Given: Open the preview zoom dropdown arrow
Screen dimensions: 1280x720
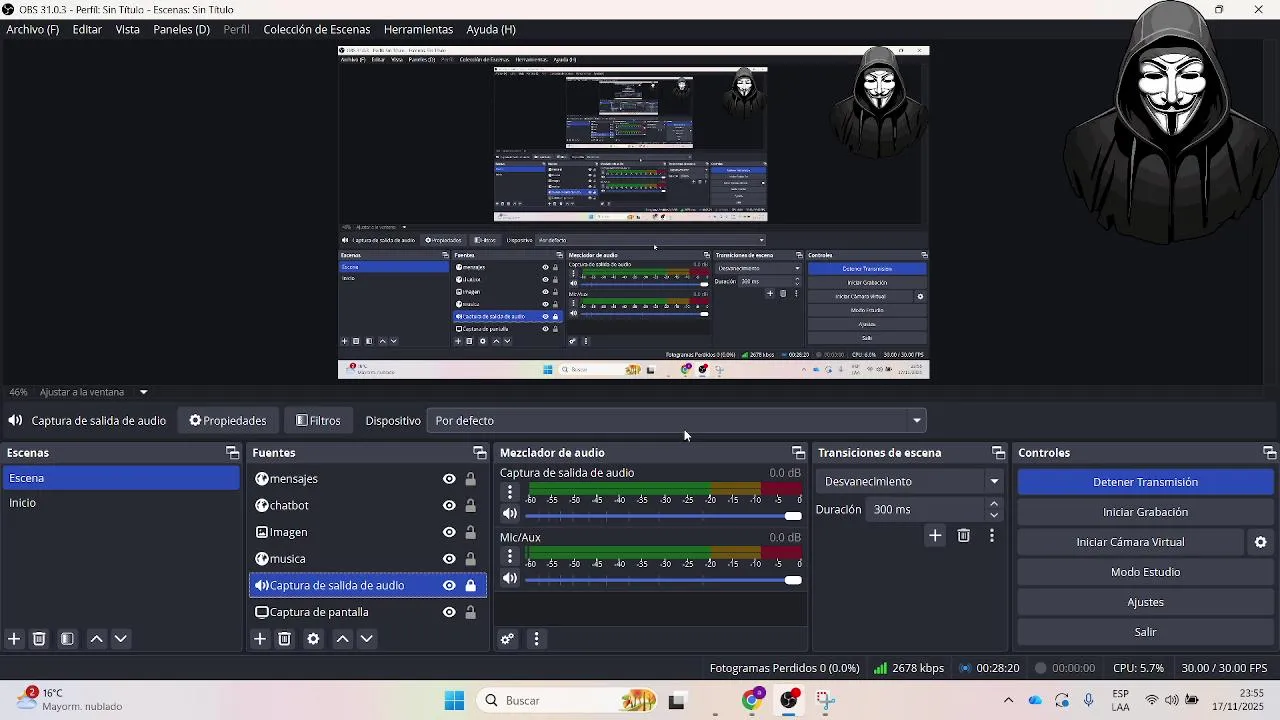Looking at the screenshot, I should pyautogui.click(x=143, y=392).
